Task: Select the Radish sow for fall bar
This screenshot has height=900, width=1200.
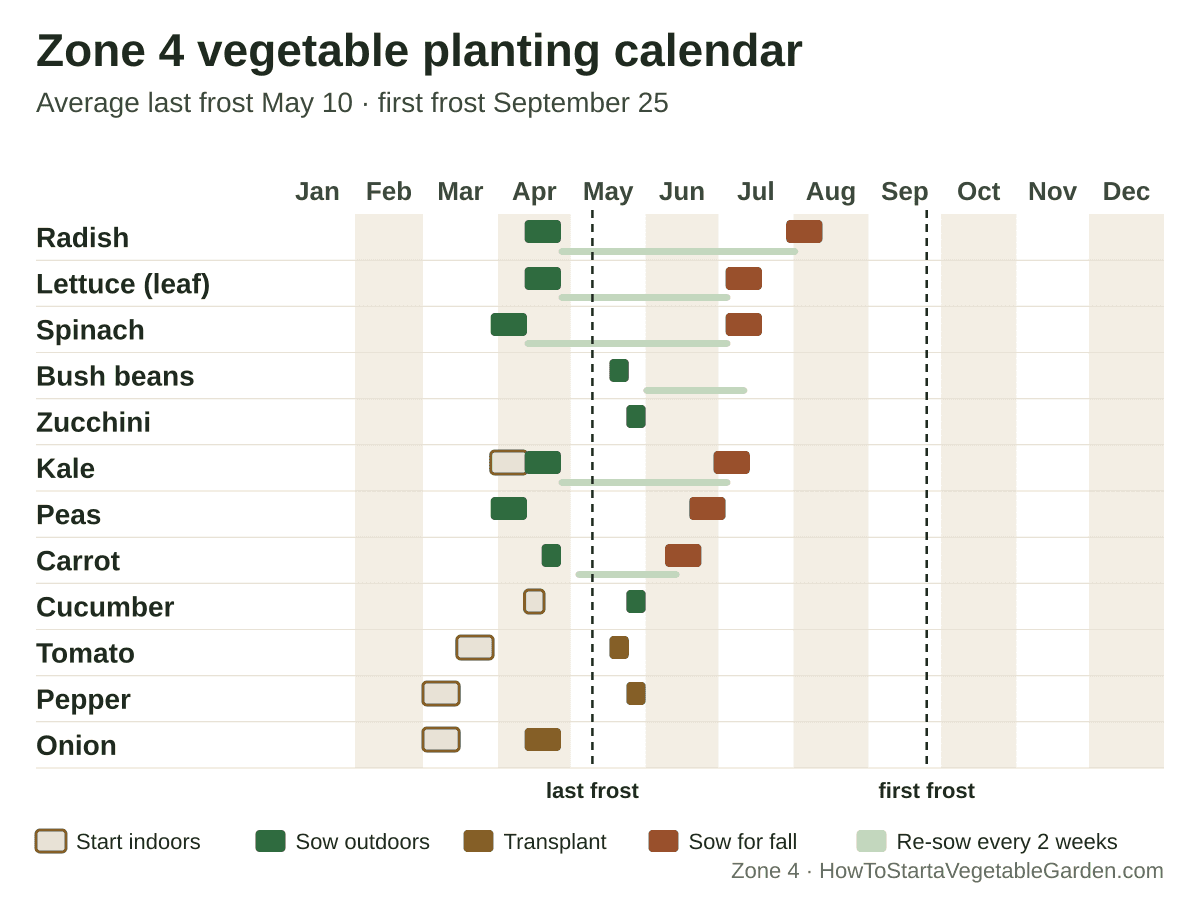Action: click(x=804, y=232)
